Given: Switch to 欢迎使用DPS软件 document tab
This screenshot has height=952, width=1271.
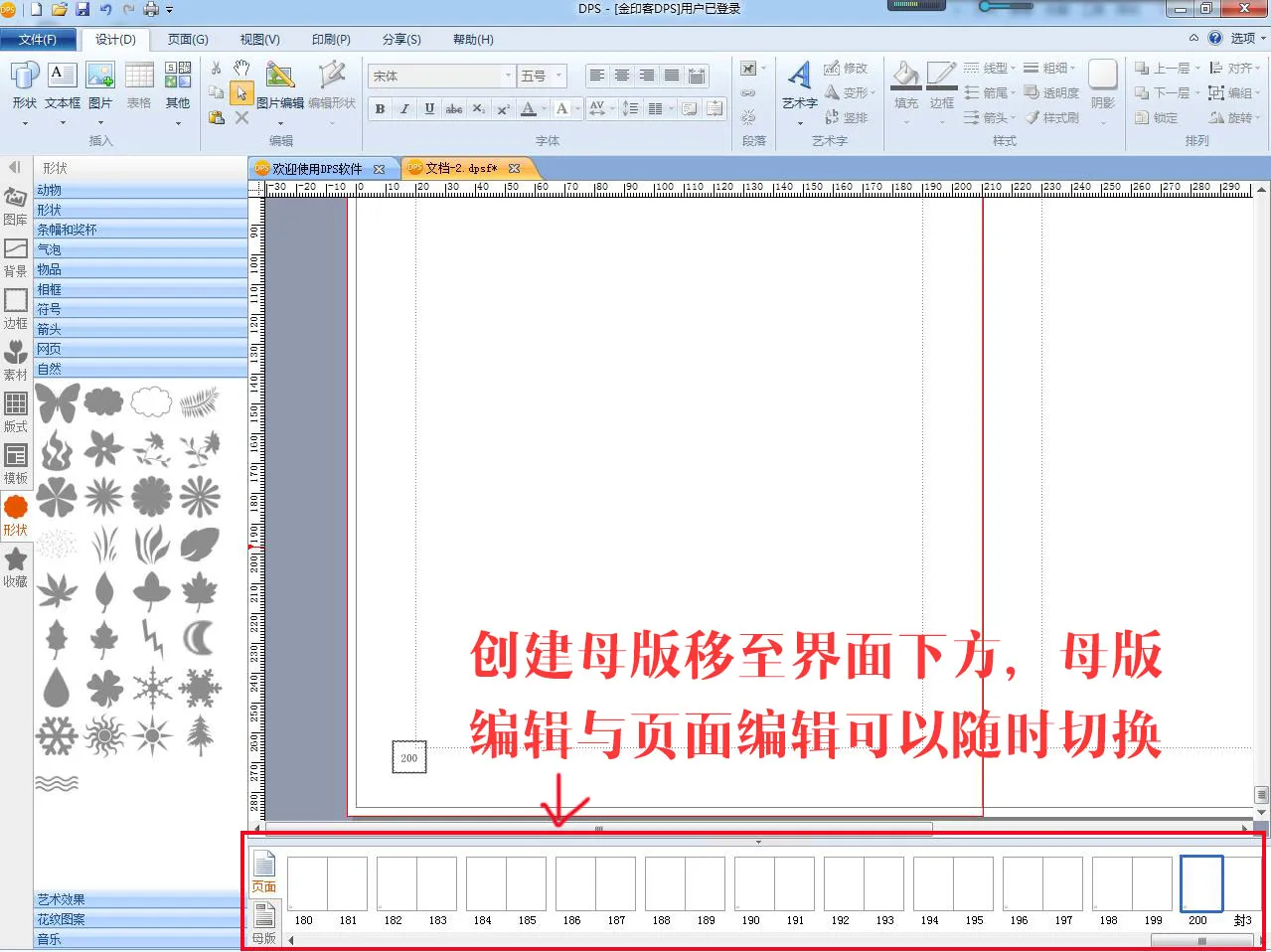Looking at the screenshot, I should [x=317, y=169].
